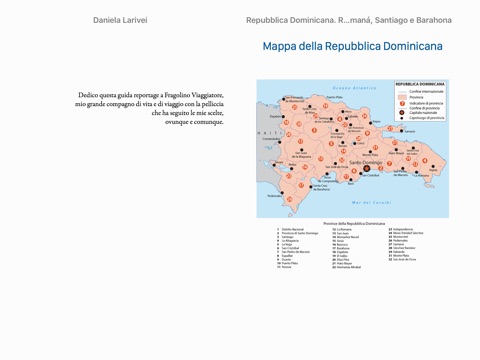Viewport: 480px width, 360px height.
Task: Click the Province della Repubblica Dominicana caption
Action: (x=354, y=224)
